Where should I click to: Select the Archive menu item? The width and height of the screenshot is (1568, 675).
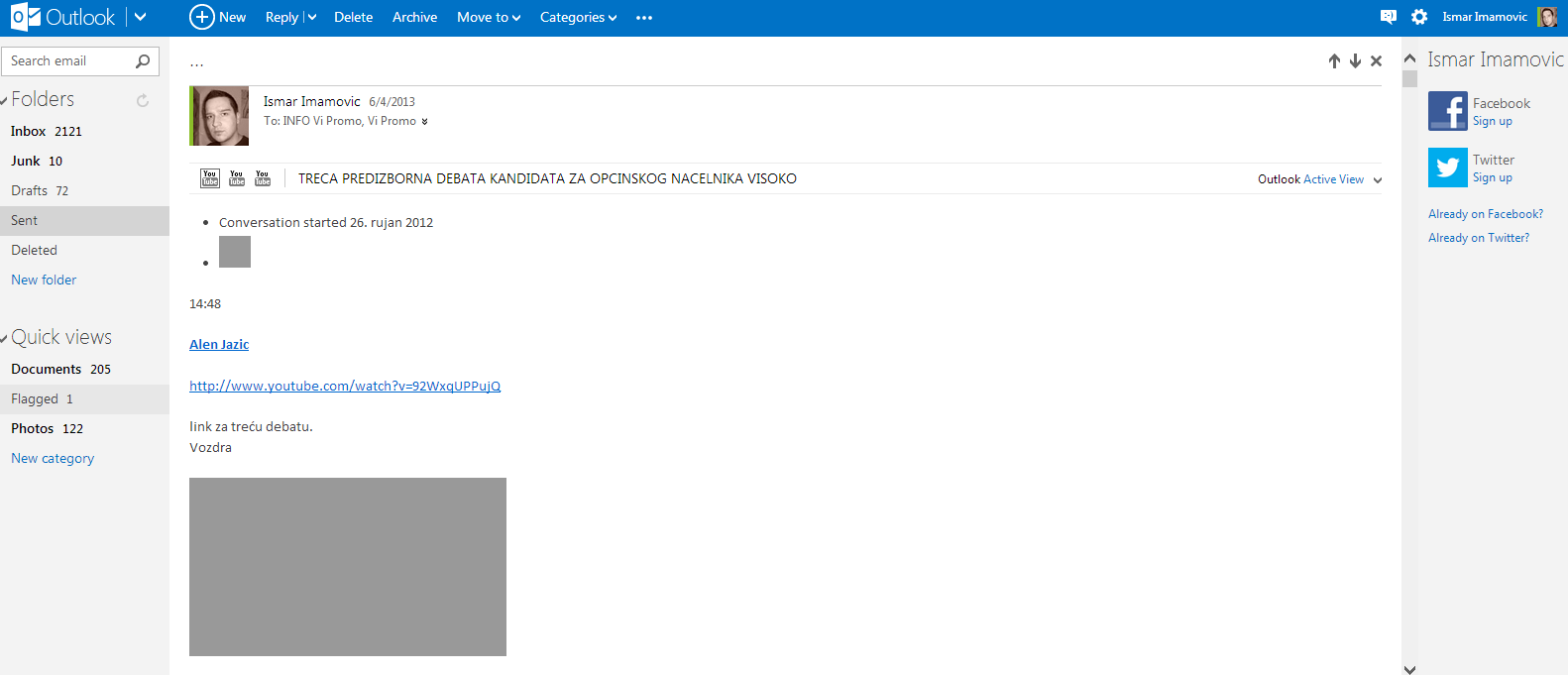click(x=414, y=18)
